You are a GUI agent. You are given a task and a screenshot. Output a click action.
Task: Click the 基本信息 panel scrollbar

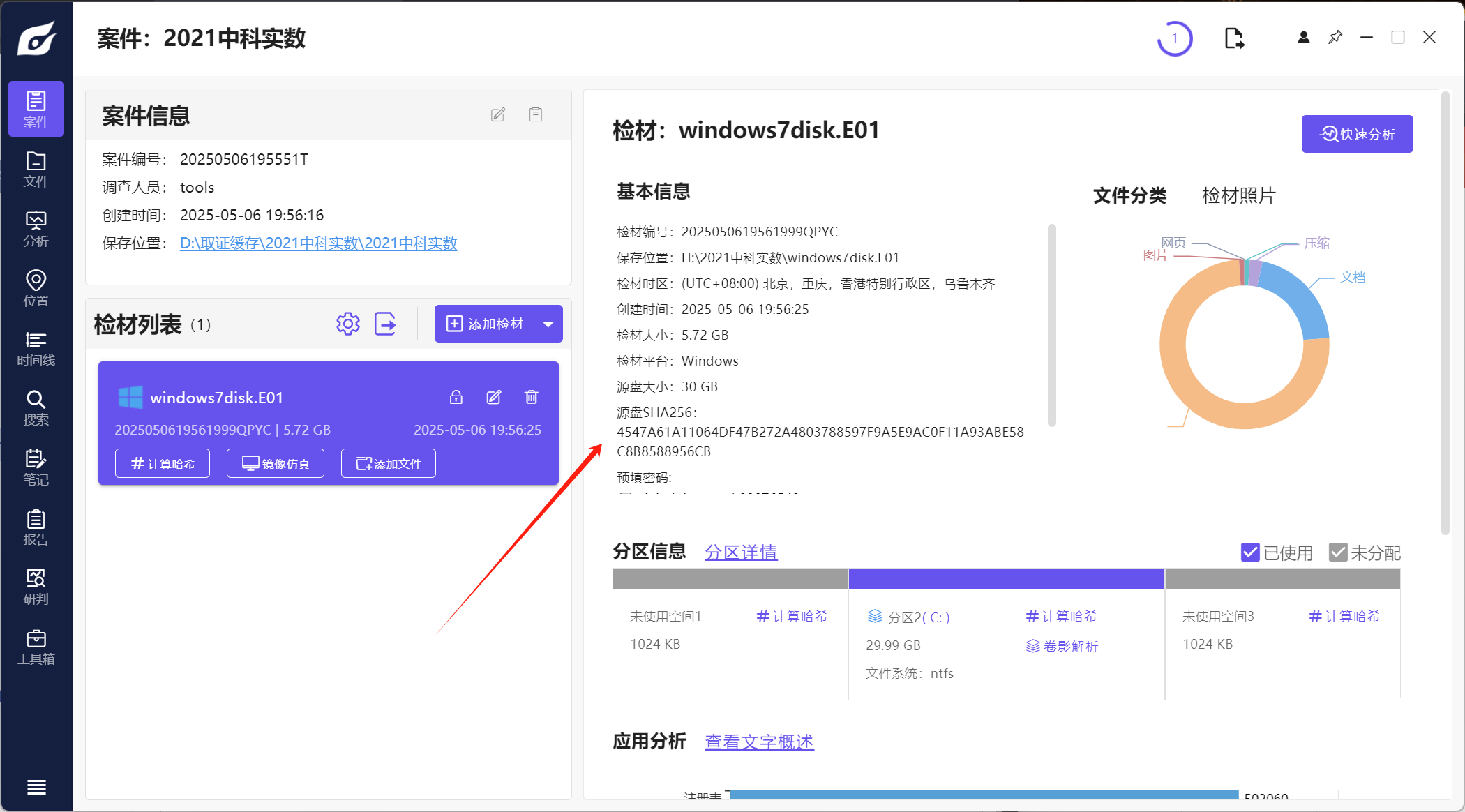(1051, 324)
